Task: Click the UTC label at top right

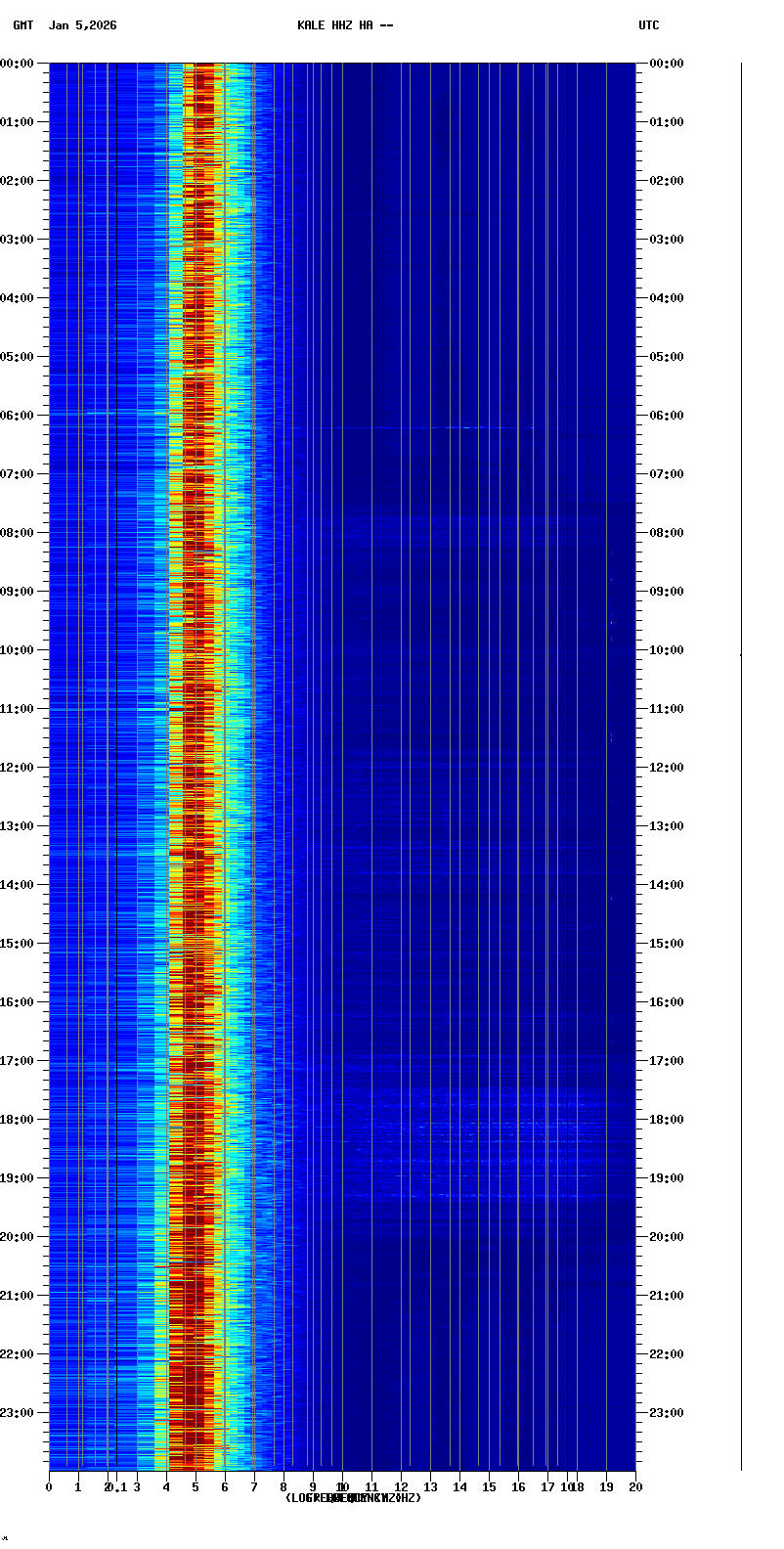Action: pos(649,25)
